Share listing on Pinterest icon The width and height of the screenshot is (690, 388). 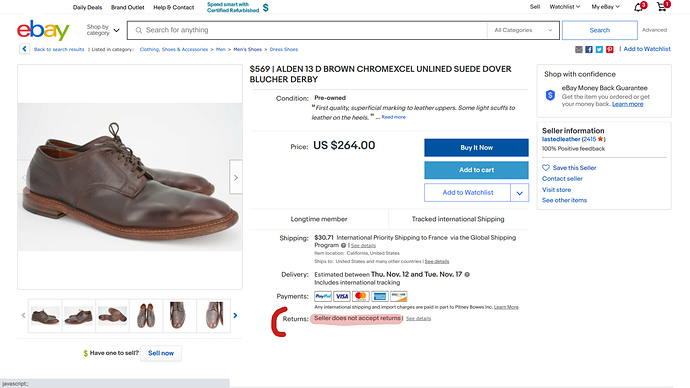point(609,49)
